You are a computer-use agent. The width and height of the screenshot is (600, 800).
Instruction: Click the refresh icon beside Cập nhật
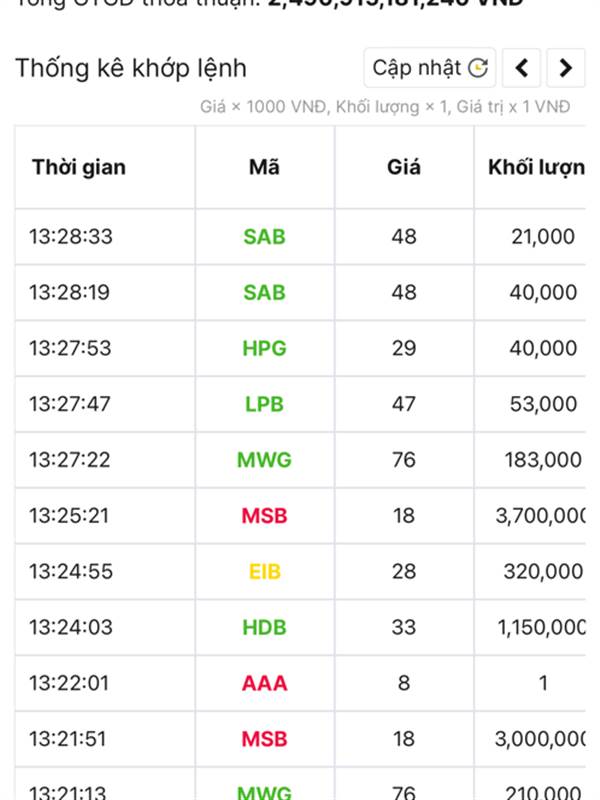click(478, 67)
